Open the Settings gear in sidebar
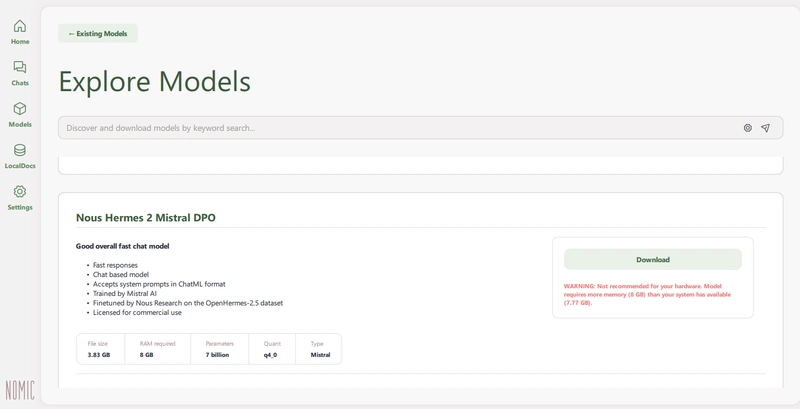 pos(20,191)
